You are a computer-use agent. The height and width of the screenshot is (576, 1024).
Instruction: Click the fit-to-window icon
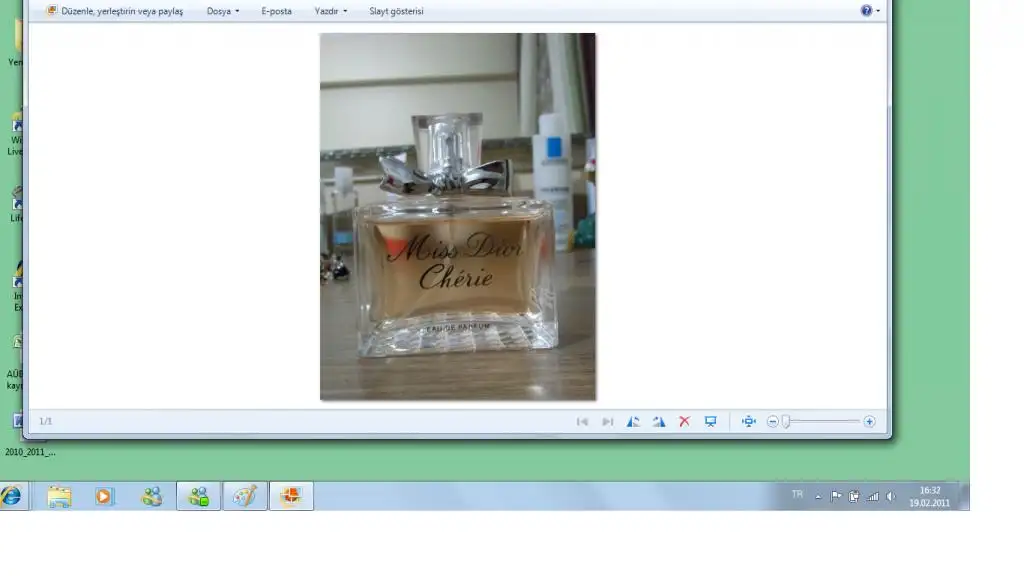pos(748,422)
